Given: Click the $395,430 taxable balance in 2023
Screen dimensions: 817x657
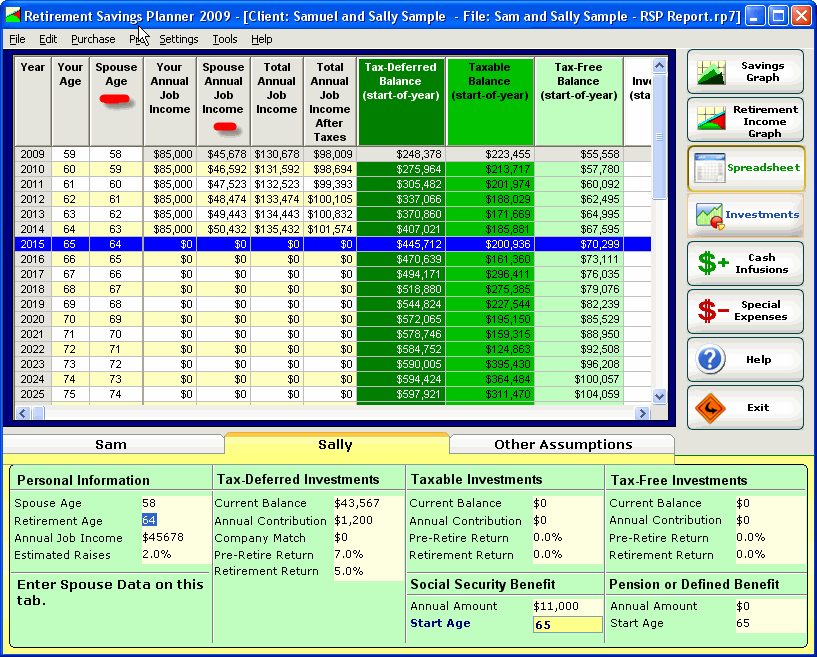Looking at the screenshot, I should coord(490,364).
